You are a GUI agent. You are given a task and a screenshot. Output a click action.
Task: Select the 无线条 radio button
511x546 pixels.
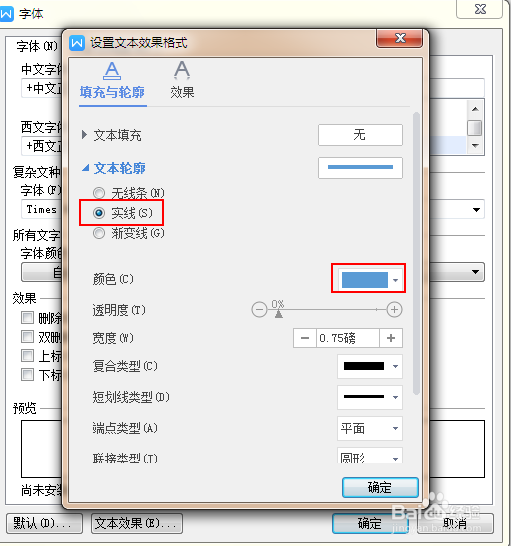[x=99, y=193]
